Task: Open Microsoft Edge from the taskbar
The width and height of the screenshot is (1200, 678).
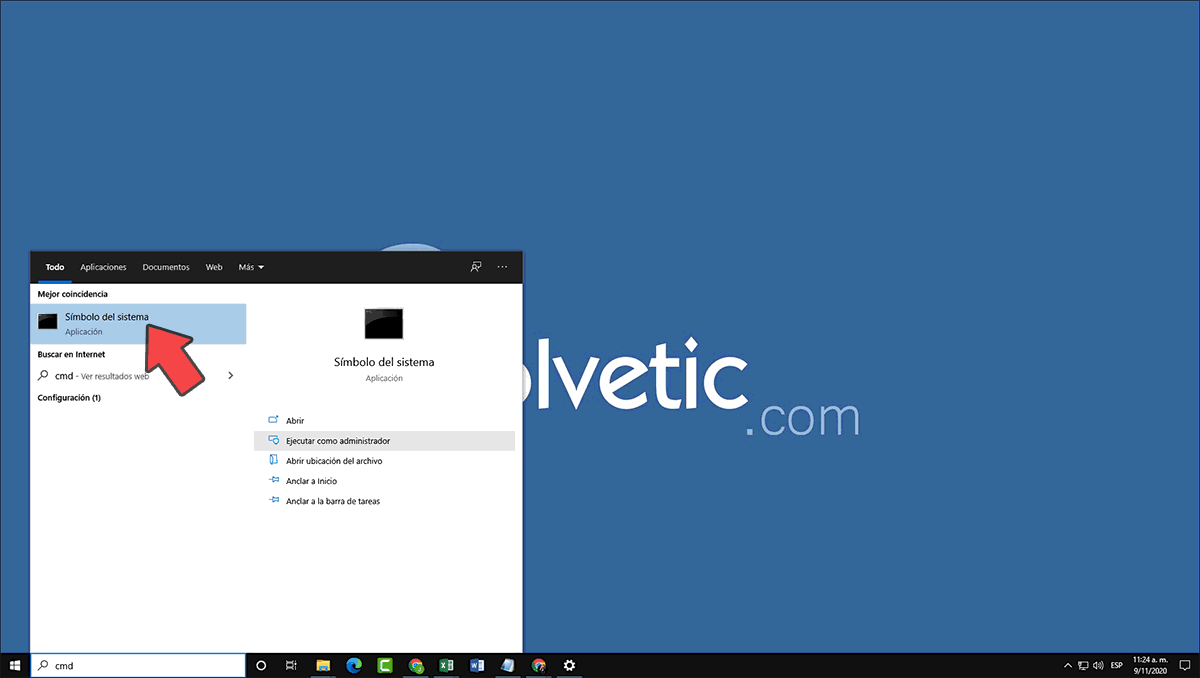Action: point(354,665)
